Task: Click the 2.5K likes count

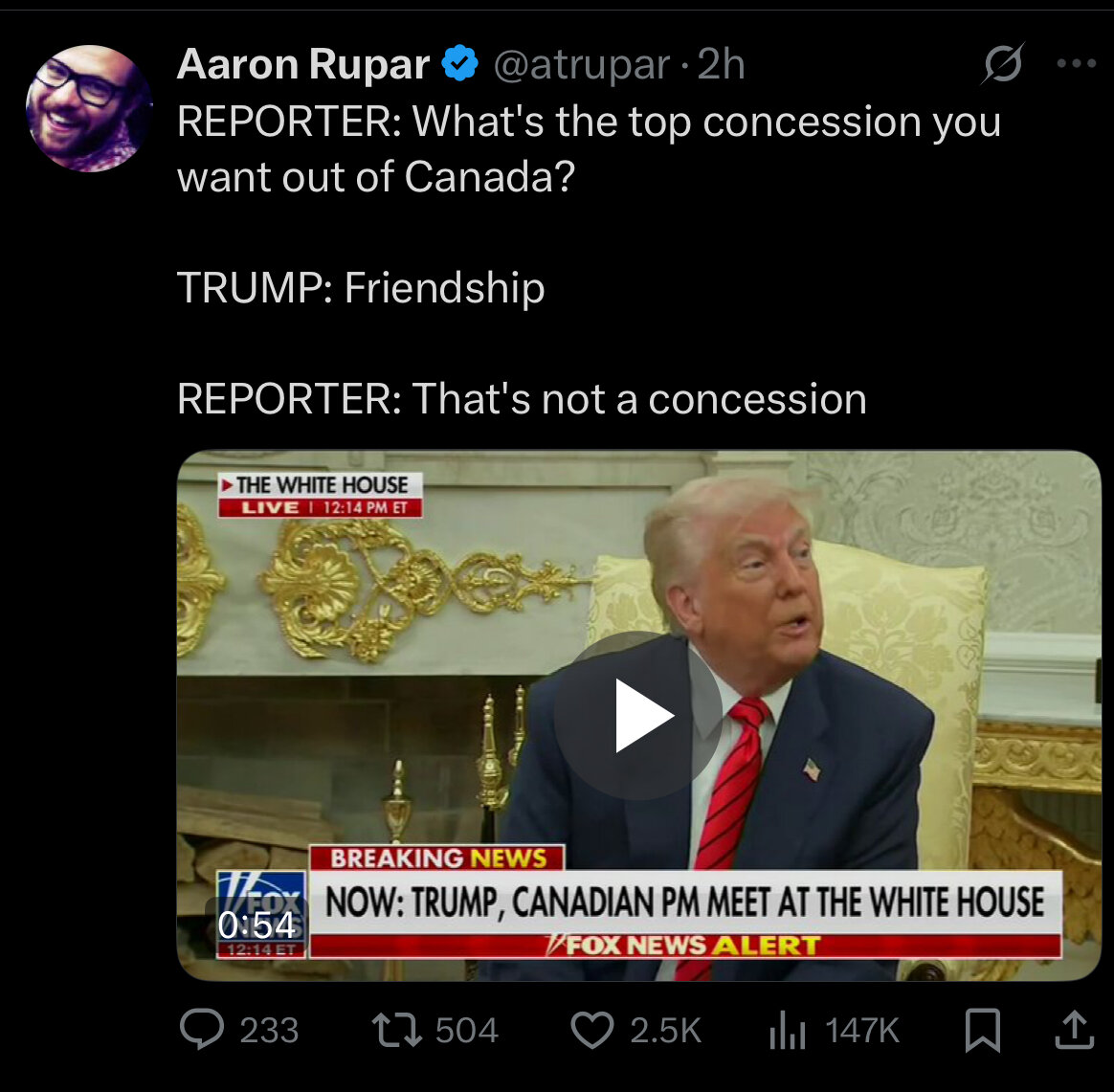Action: point(665,1030)
